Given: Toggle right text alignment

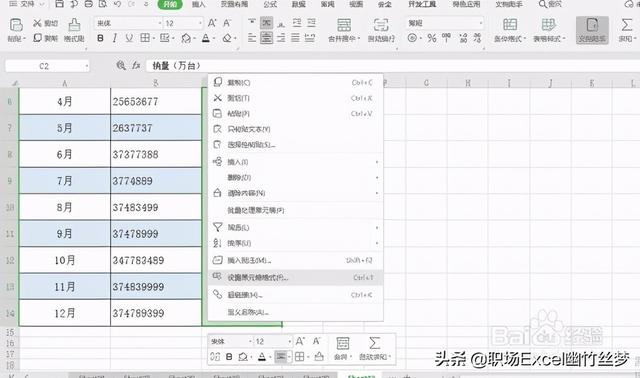Looking at the screenshot, I should [x=281, y=38].
